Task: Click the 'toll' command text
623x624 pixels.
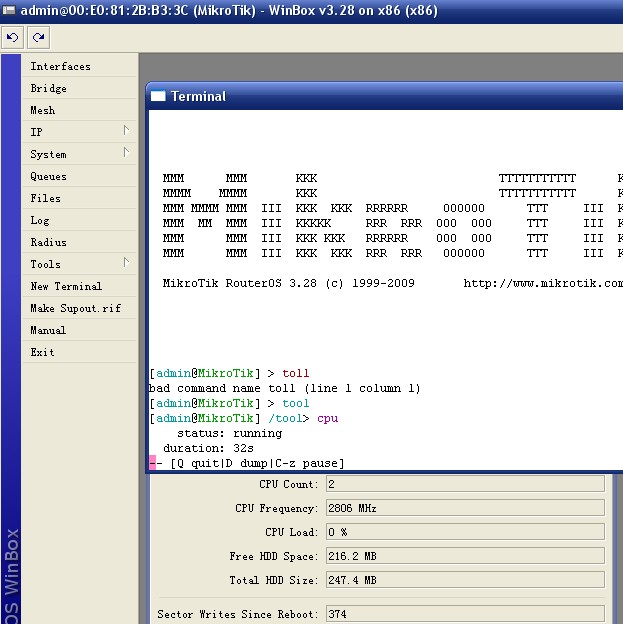Action: coord(296,373)
